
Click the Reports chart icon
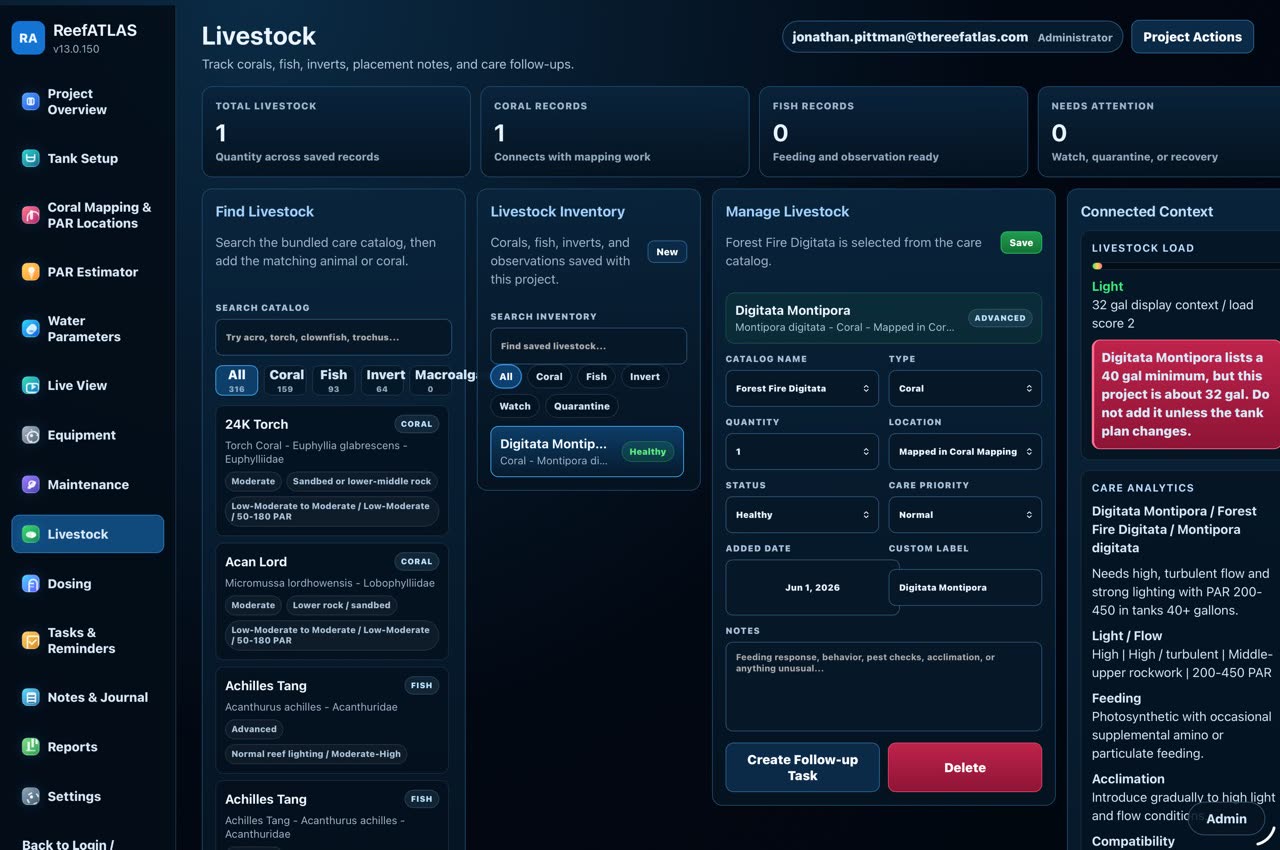[31, 747]
